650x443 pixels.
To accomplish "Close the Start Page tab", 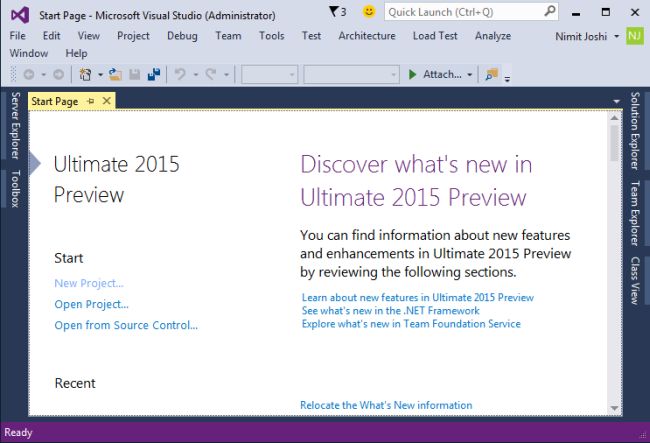I will [x=107, y=101].
